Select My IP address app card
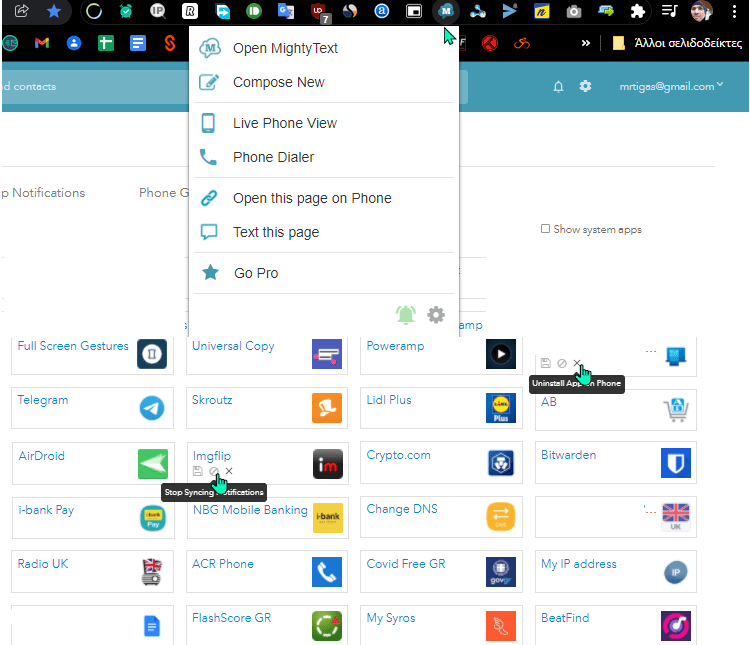 point(616,572)
